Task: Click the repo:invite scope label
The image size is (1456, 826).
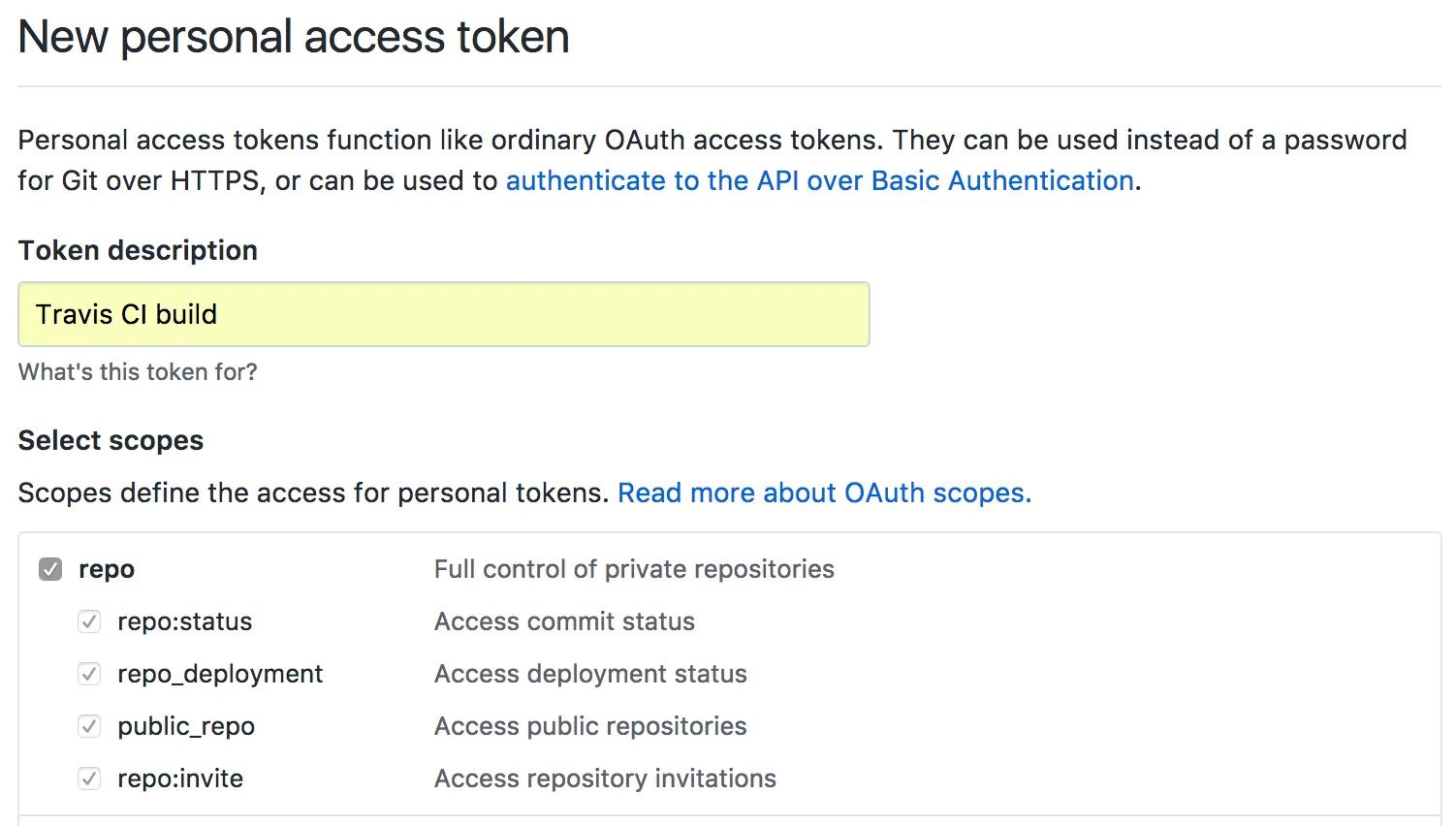Action: click(x=180, y=778)
